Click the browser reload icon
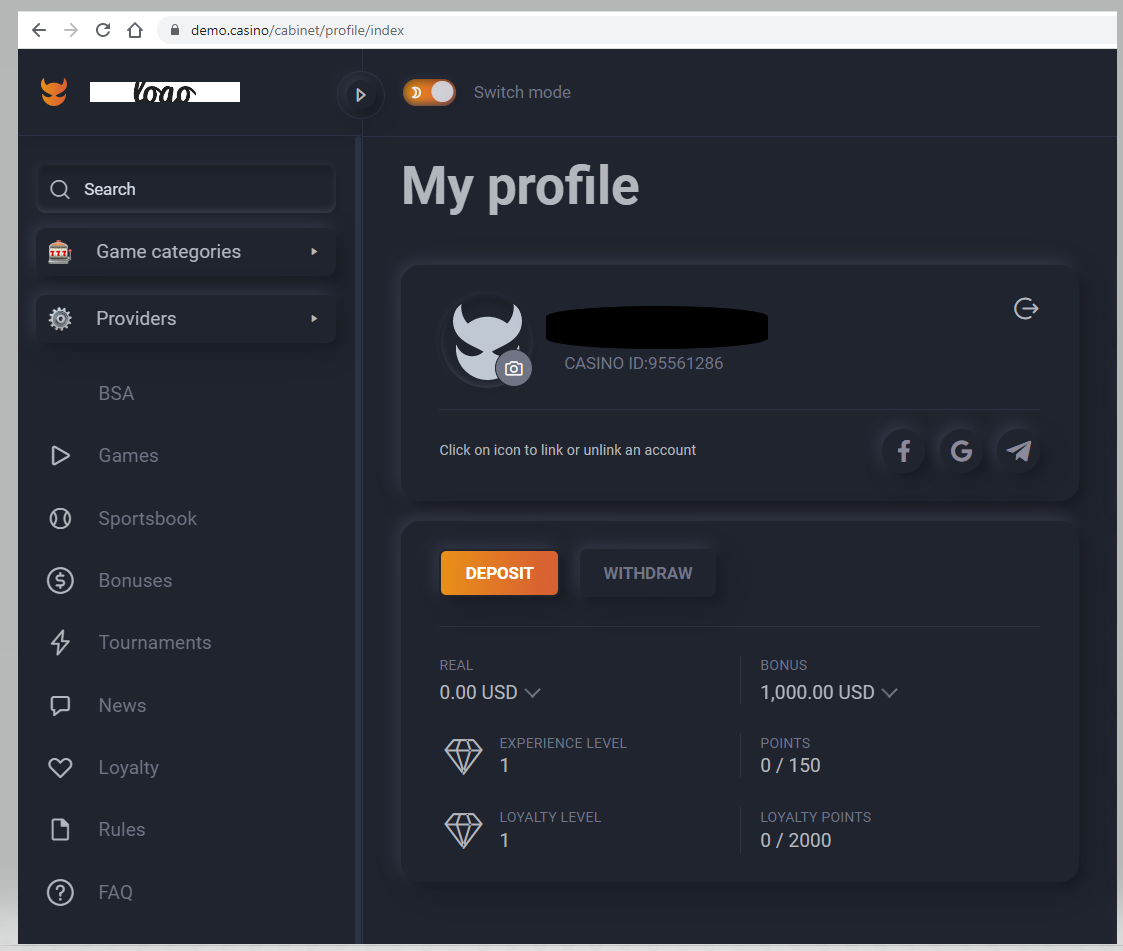The image size is (1123, 951). click(102, 30)
